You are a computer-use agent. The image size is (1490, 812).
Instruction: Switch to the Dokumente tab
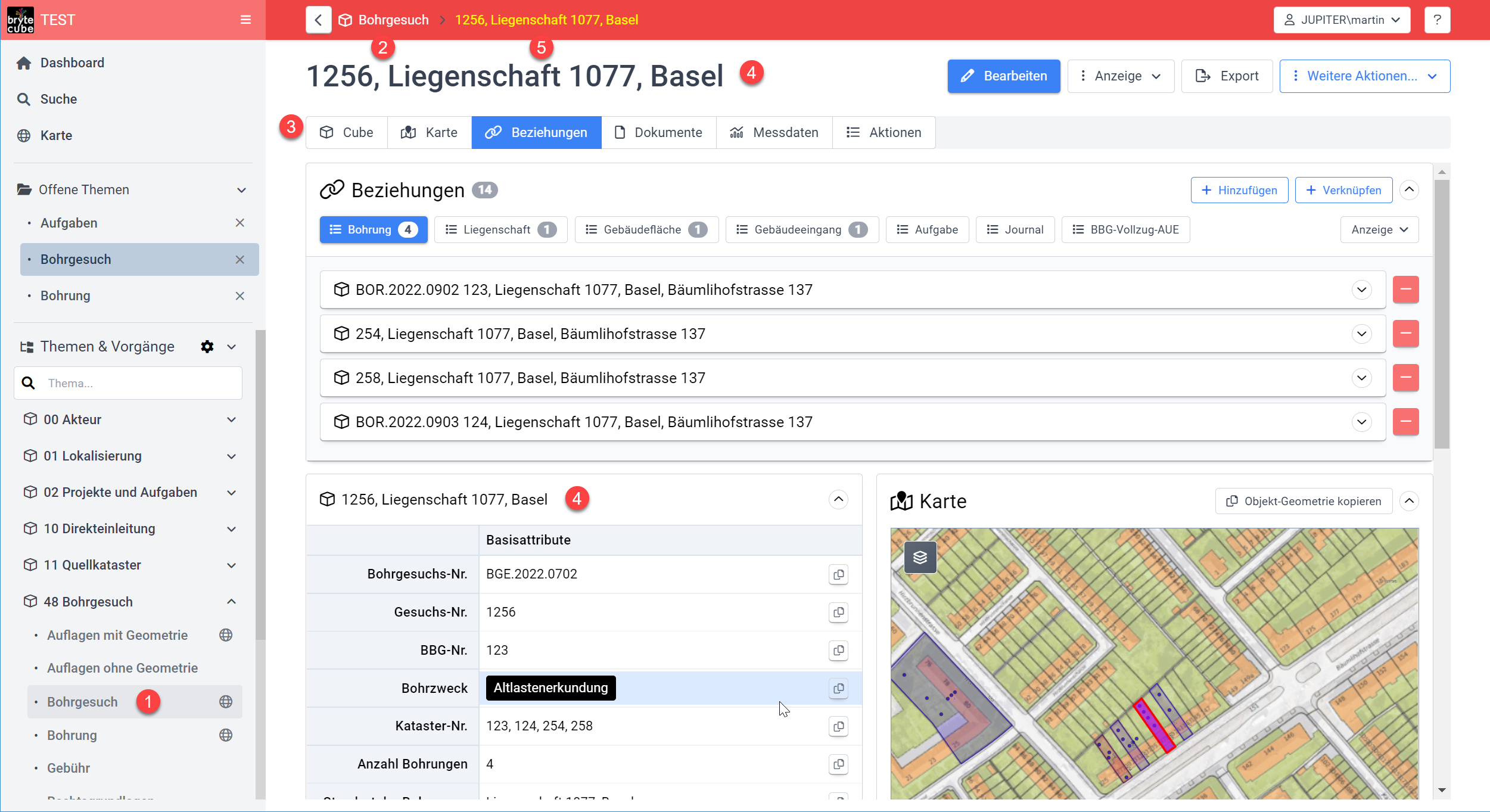[x=658, y=132]
